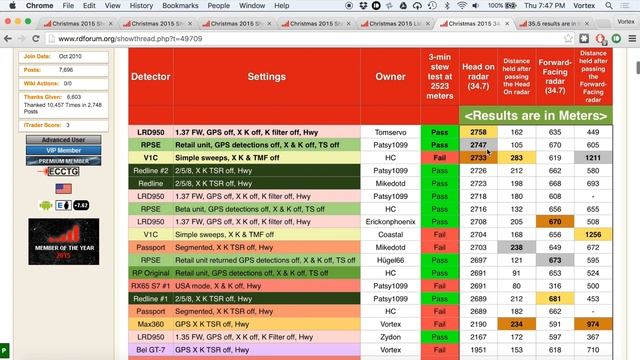Click the 2747 head-on radar cell
Image resolution: width=640 pixels, height=360 pixels.
478,145
